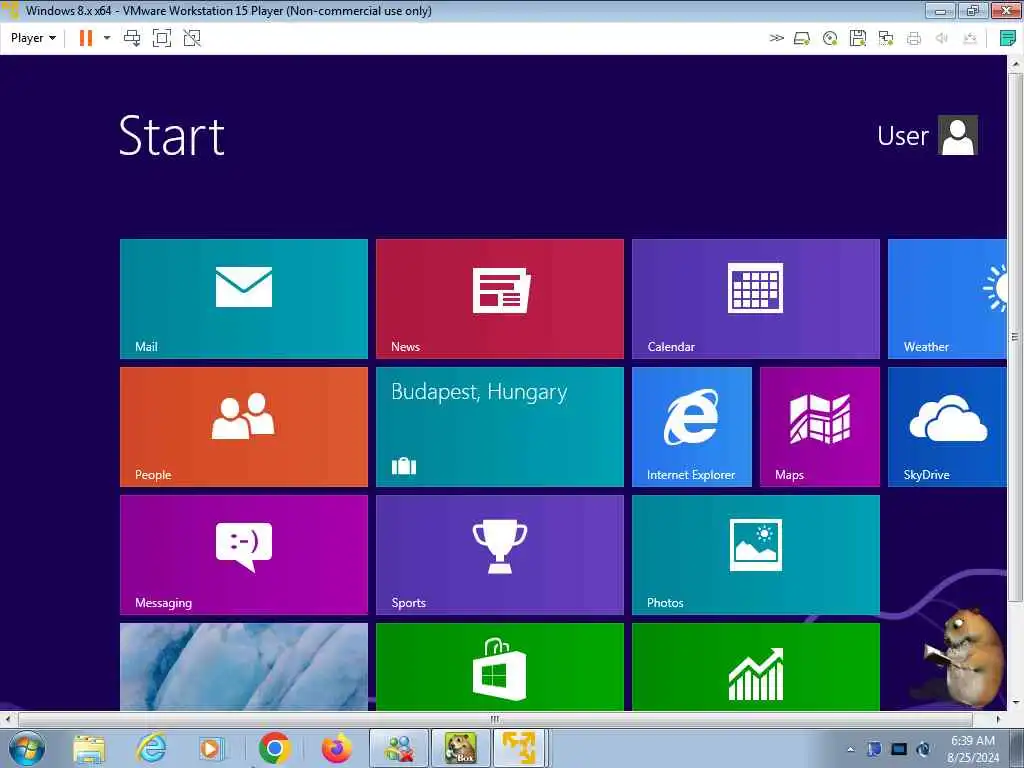Click the floppy drive device icon
Viewport: 1024px width, 768px height.
click(858, 39)
